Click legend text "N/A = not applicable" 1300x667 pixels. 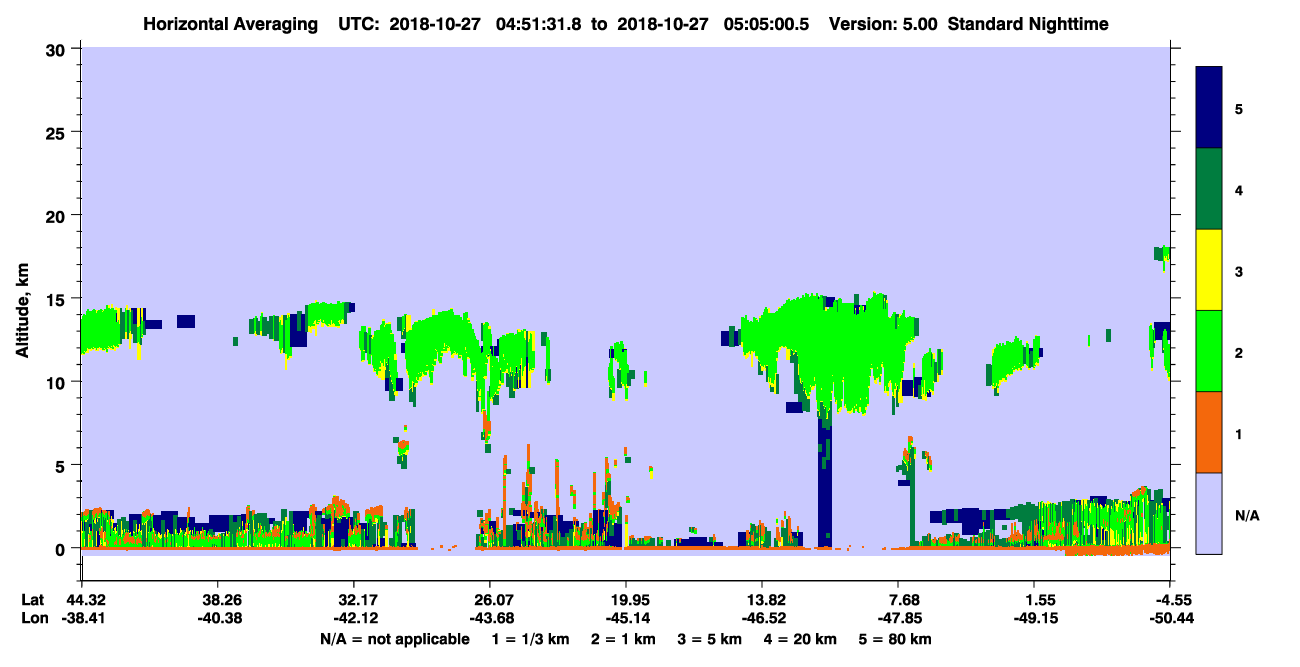coord(394,639)
